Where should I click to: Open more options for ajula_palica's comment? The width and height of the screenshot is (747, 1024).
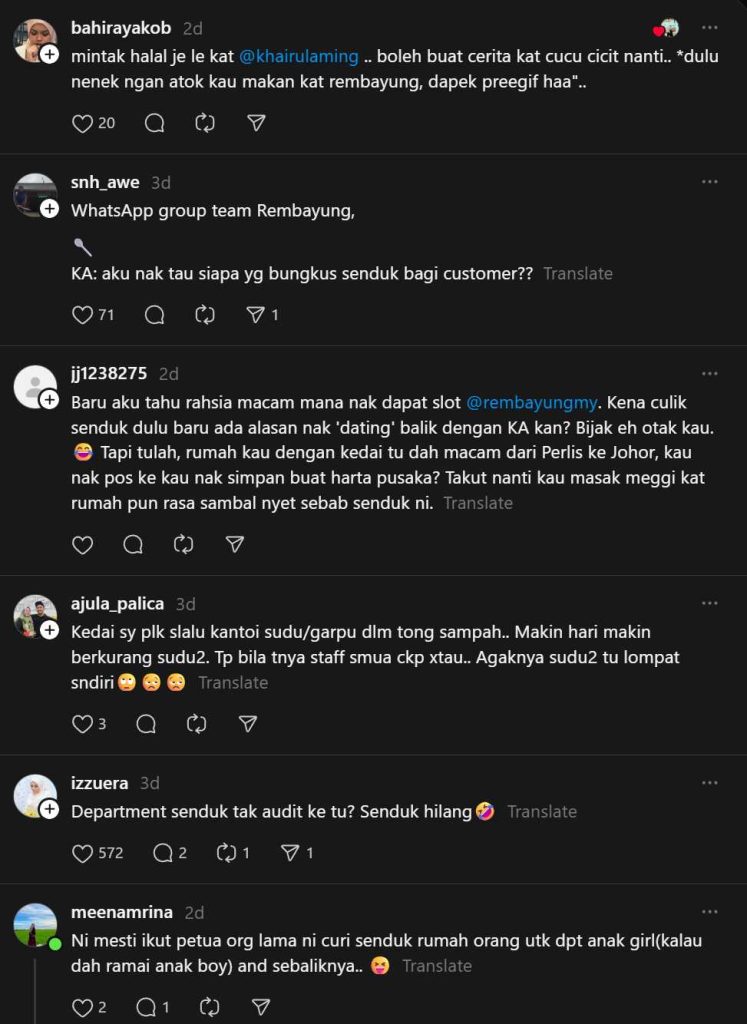(709, 604)
